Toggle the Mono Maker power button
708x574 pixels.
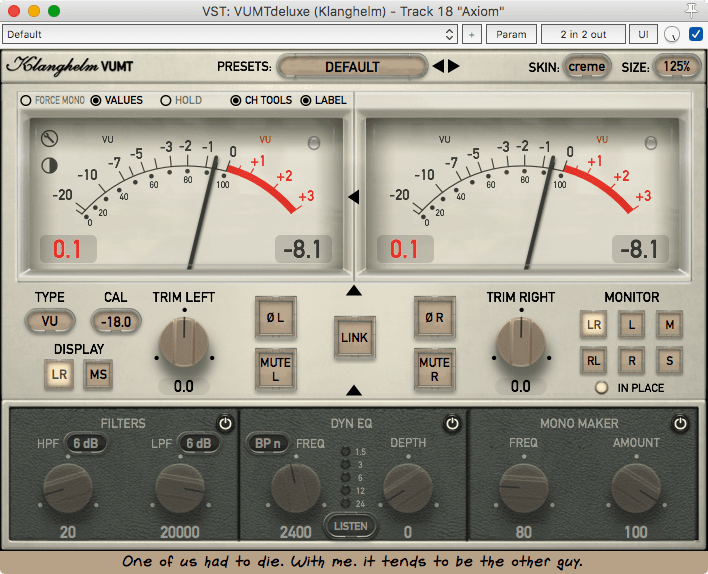pos(681,424)
